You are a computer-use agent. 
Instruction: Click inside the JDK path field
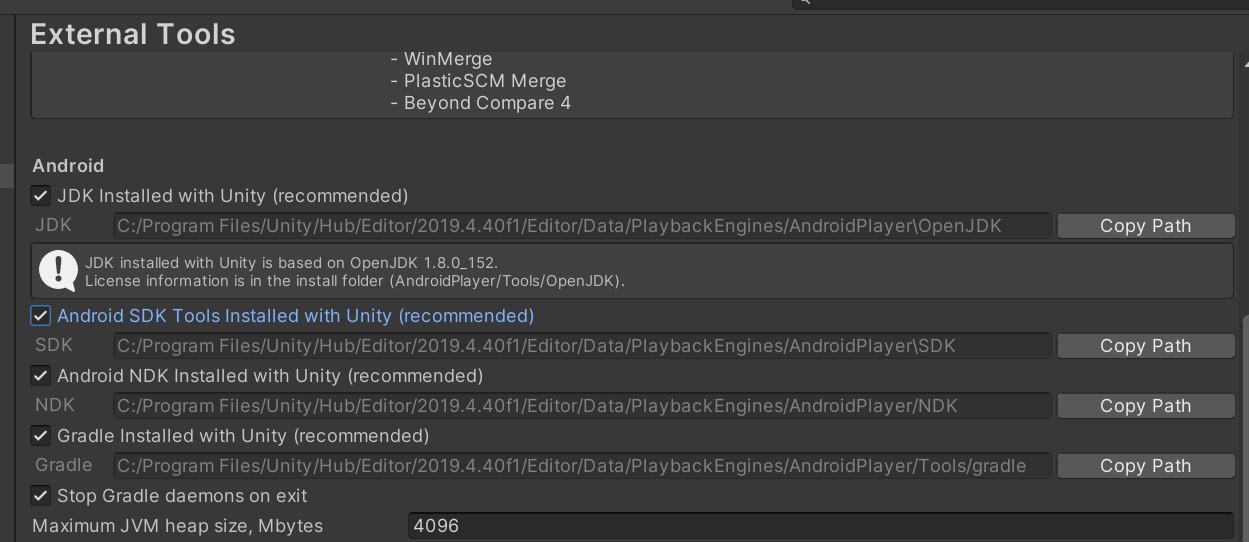[x=580, y=226]
